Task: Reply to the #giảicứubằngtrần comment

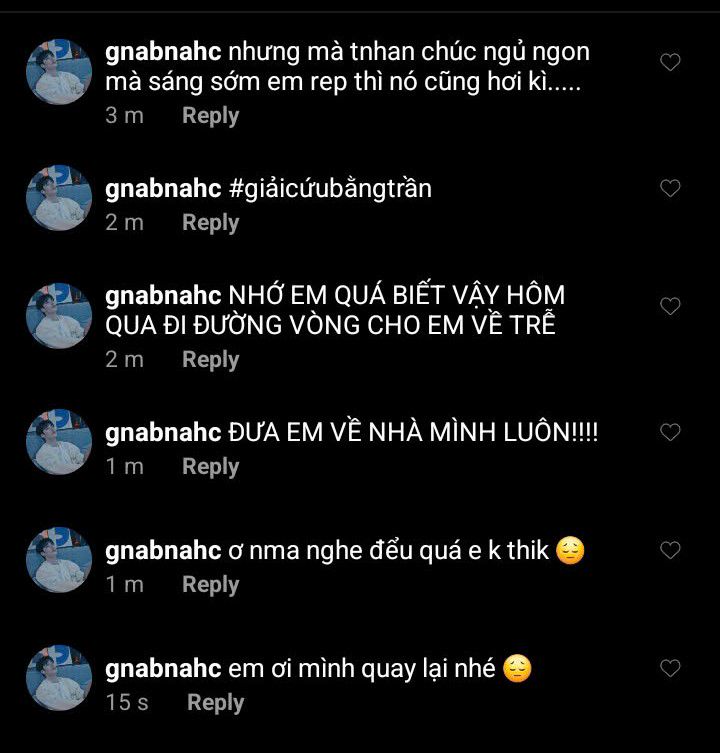Action: [210, 223]
